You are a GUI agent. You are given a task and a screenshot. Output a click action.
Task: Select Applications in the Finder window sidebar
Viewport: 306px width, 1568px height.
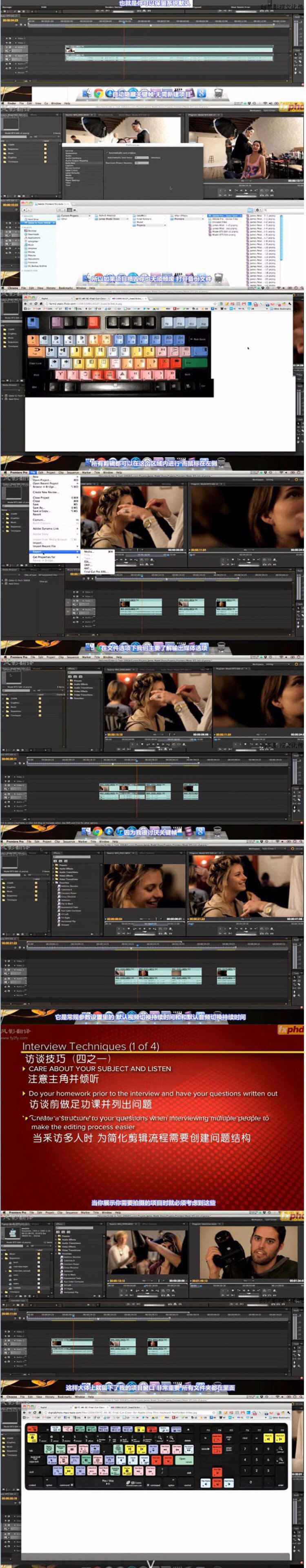[x=33, y=238]
